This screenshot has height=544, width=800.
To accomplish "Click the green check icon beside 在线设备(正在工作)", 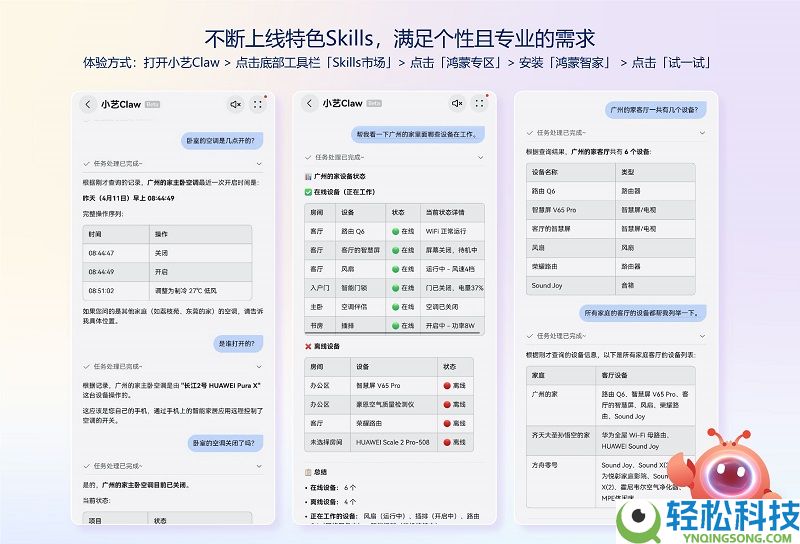I will click(308, 192).
